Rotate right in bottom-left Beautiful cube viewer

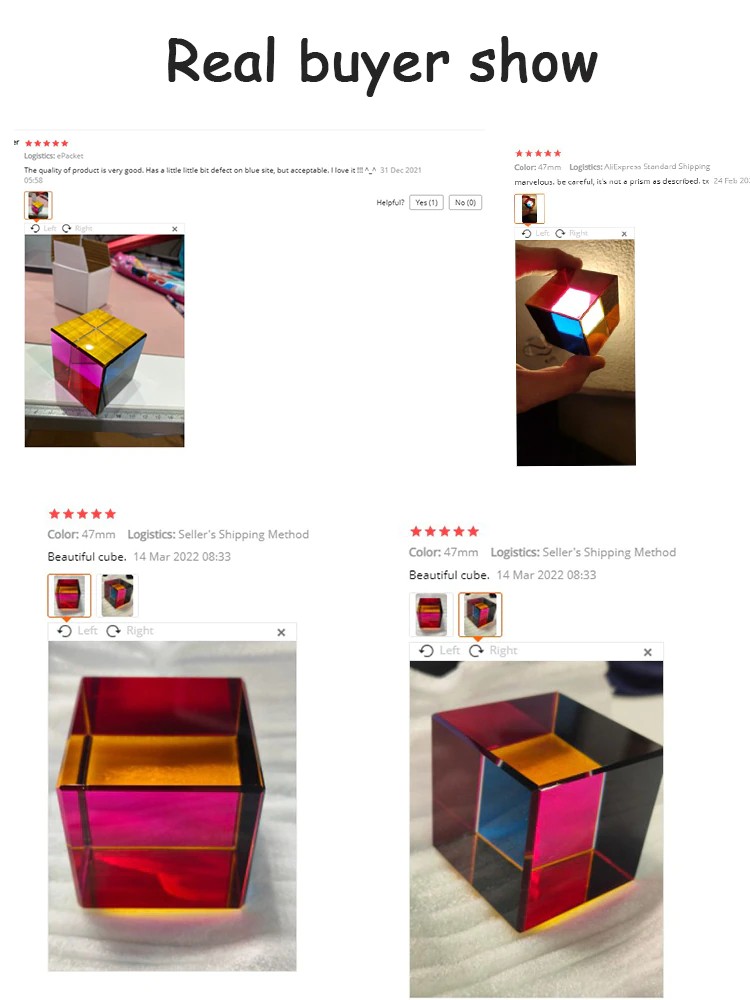(x=114, y=631)
